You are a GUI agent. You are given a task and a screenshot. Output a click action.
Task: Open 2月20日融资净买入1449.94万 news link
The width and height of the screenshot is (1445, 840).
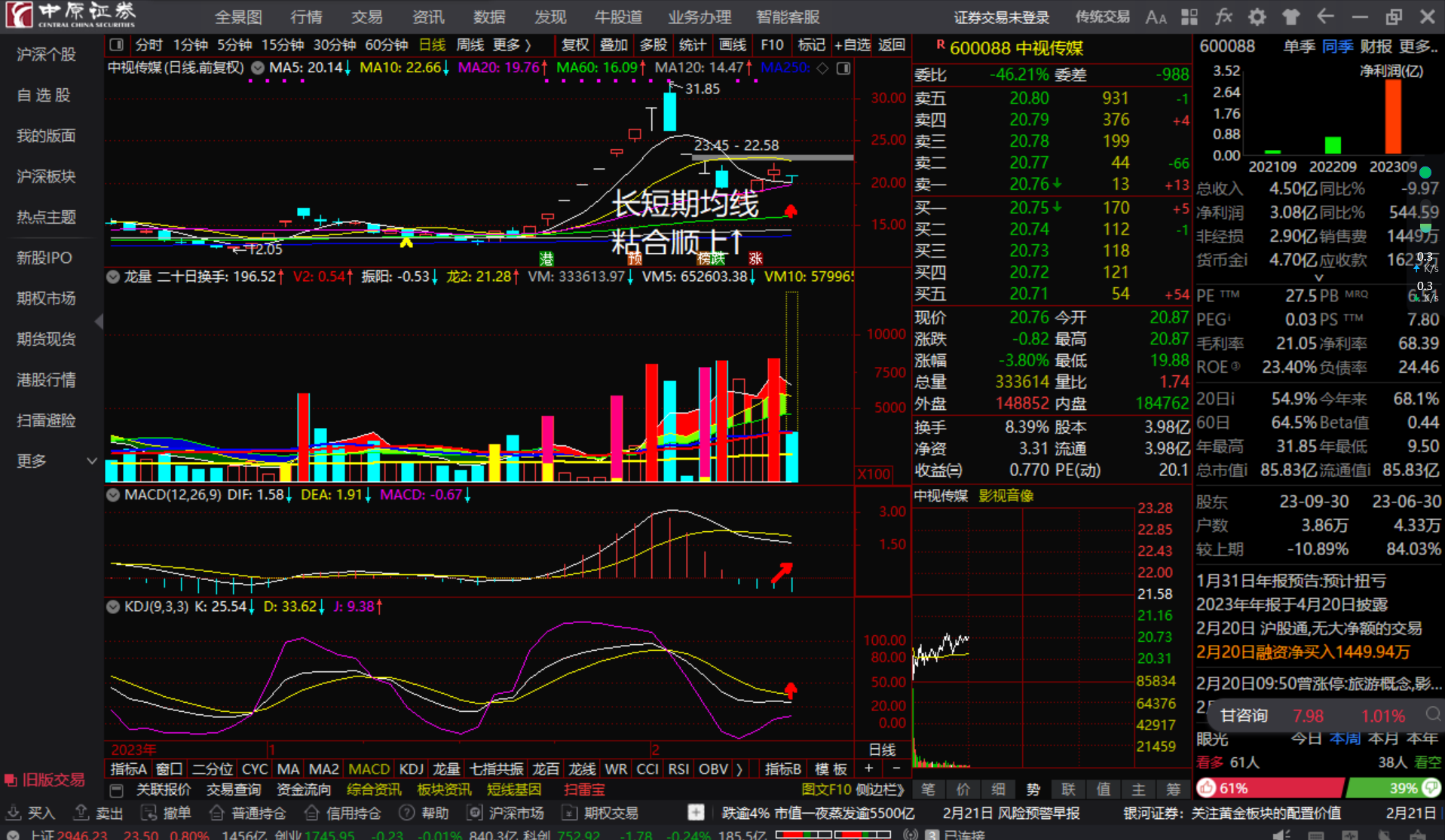point(1303,652)
